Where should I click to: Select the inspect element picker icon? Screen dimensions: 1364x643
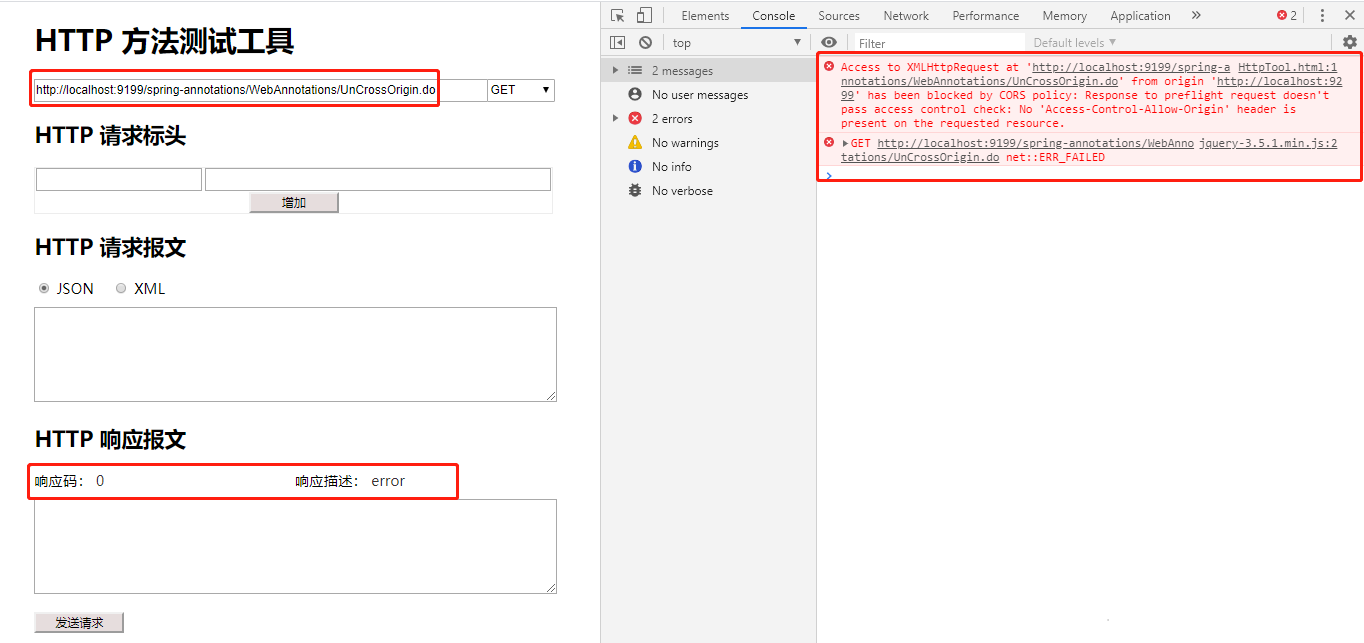tap(618, 15)
